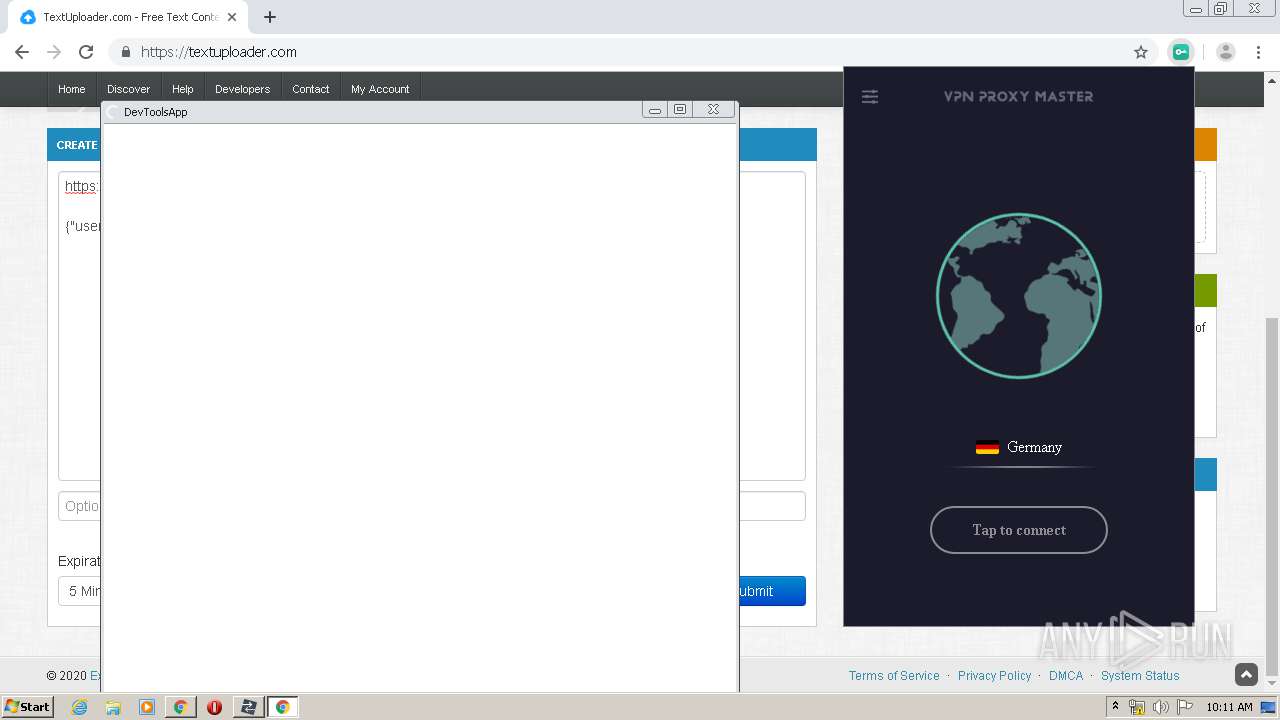This screenshot has width=1280, height=720.
Task: Go forward in browser history
Action: [x=54, y=52]
